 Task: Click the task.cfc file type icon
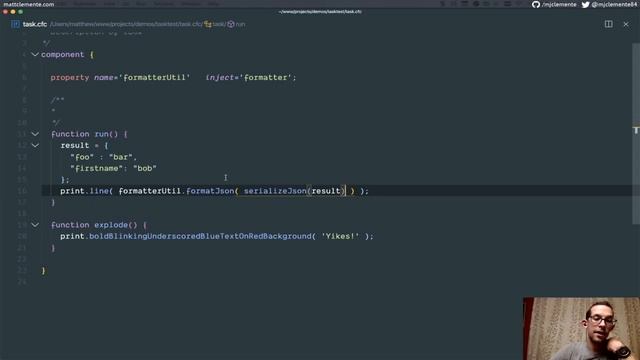point(16,24)
